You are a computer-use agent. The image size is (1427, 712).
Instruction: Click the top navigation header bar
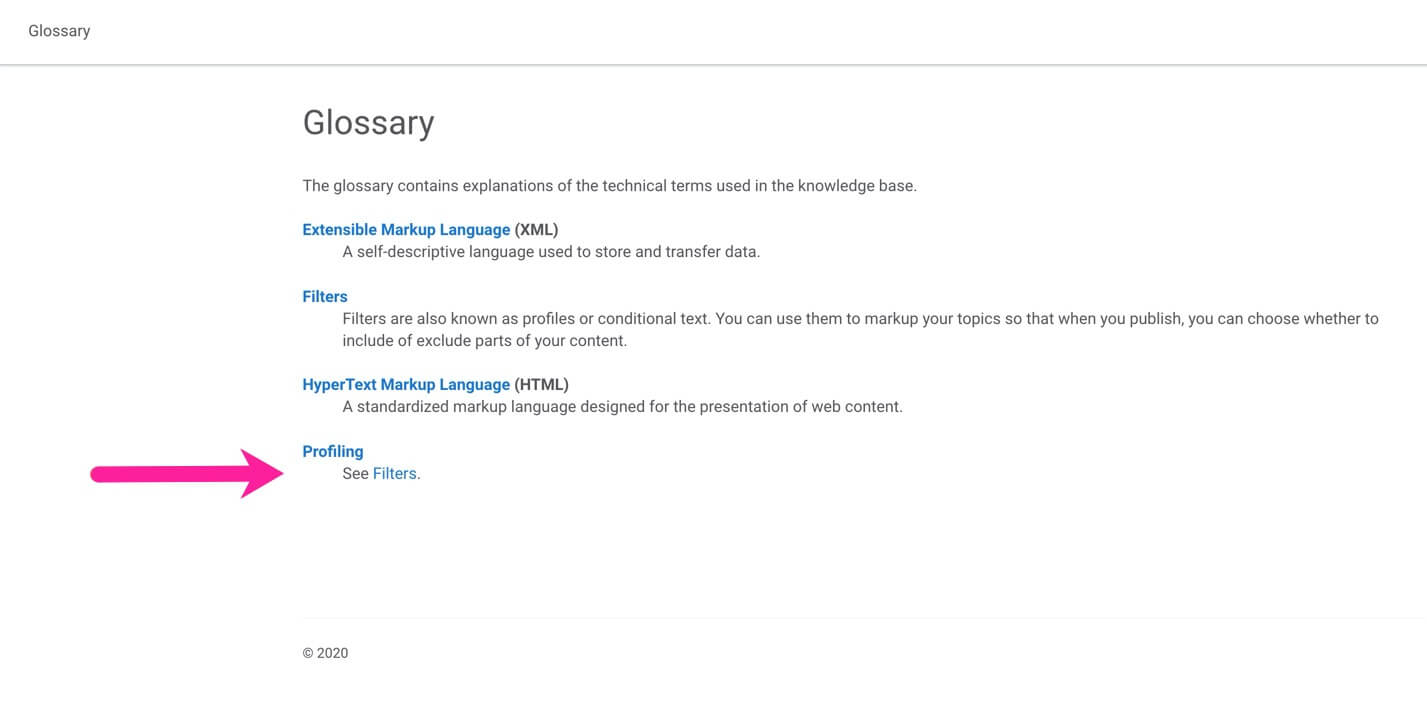[713, 30]
